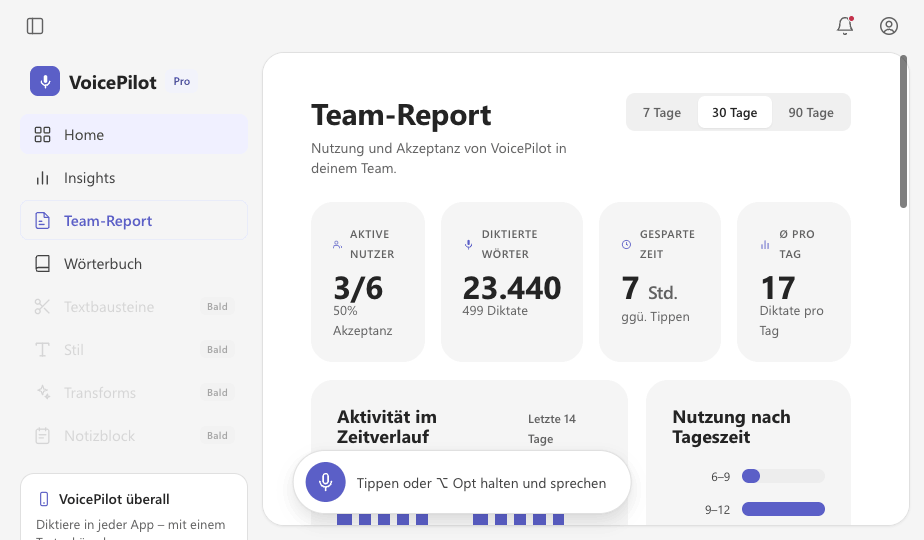Click the 6–9 usage bar

pos(783,476)
